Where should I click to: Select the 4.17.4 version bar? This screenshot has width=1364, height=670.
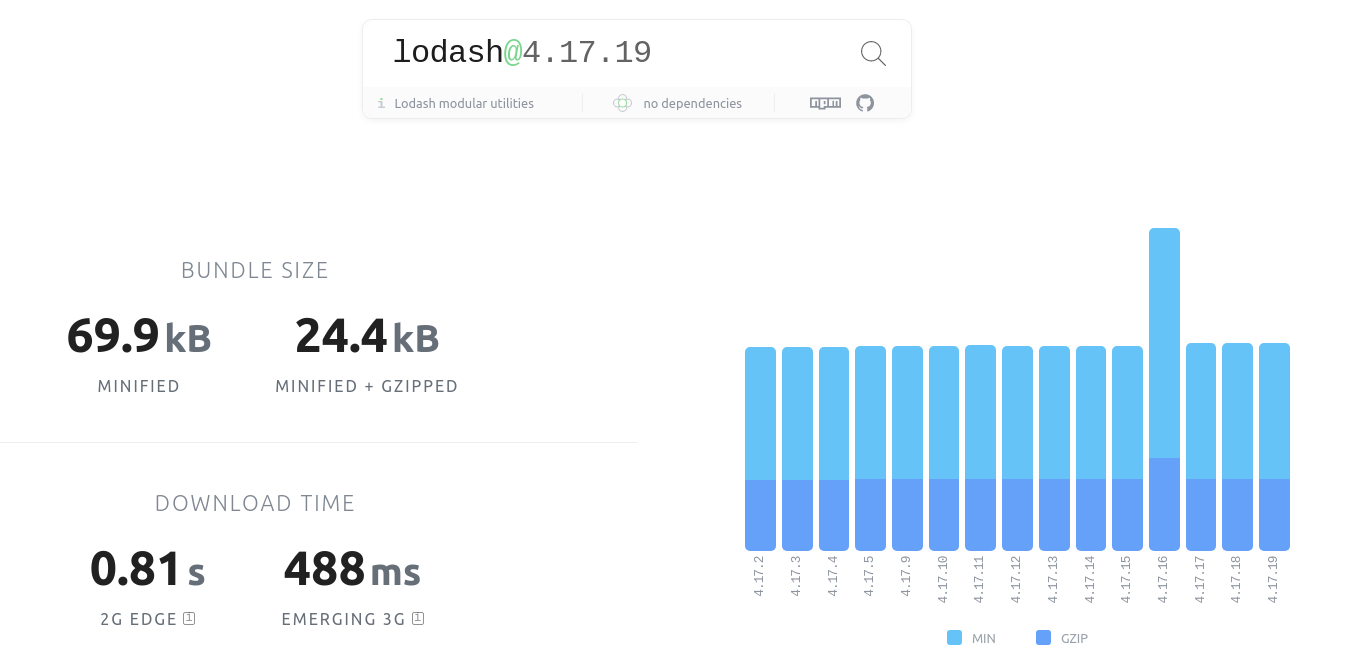834,449
